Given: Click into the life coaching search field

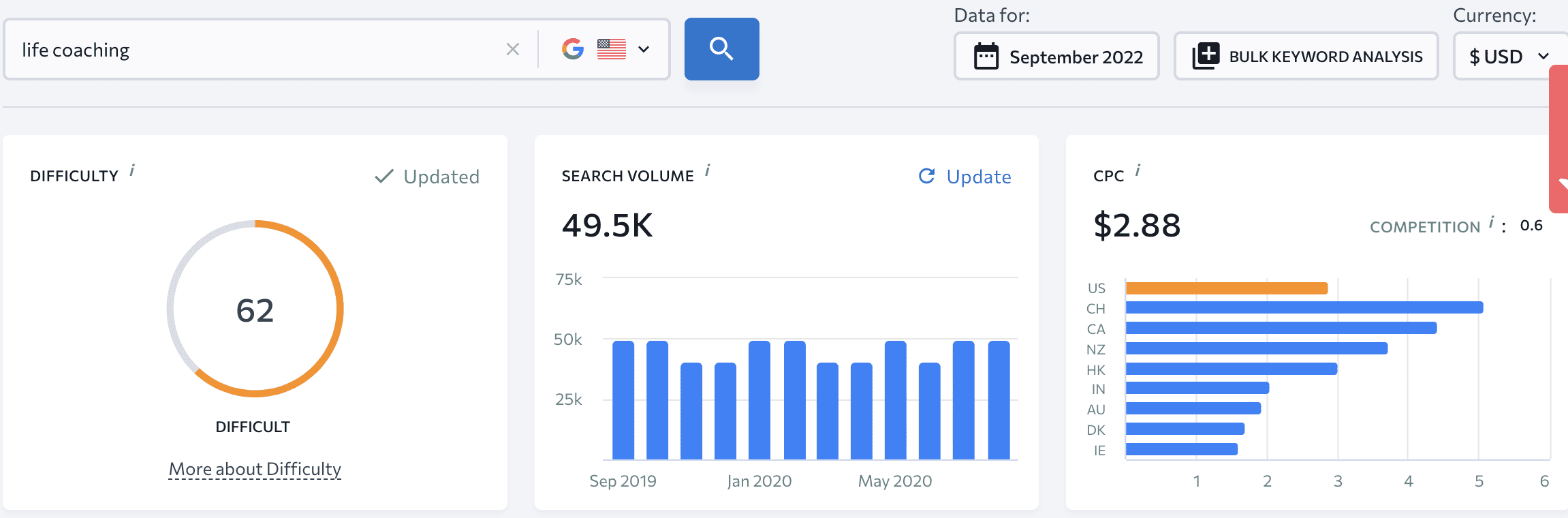Looking at the screenshot, I should pos(259,50).
